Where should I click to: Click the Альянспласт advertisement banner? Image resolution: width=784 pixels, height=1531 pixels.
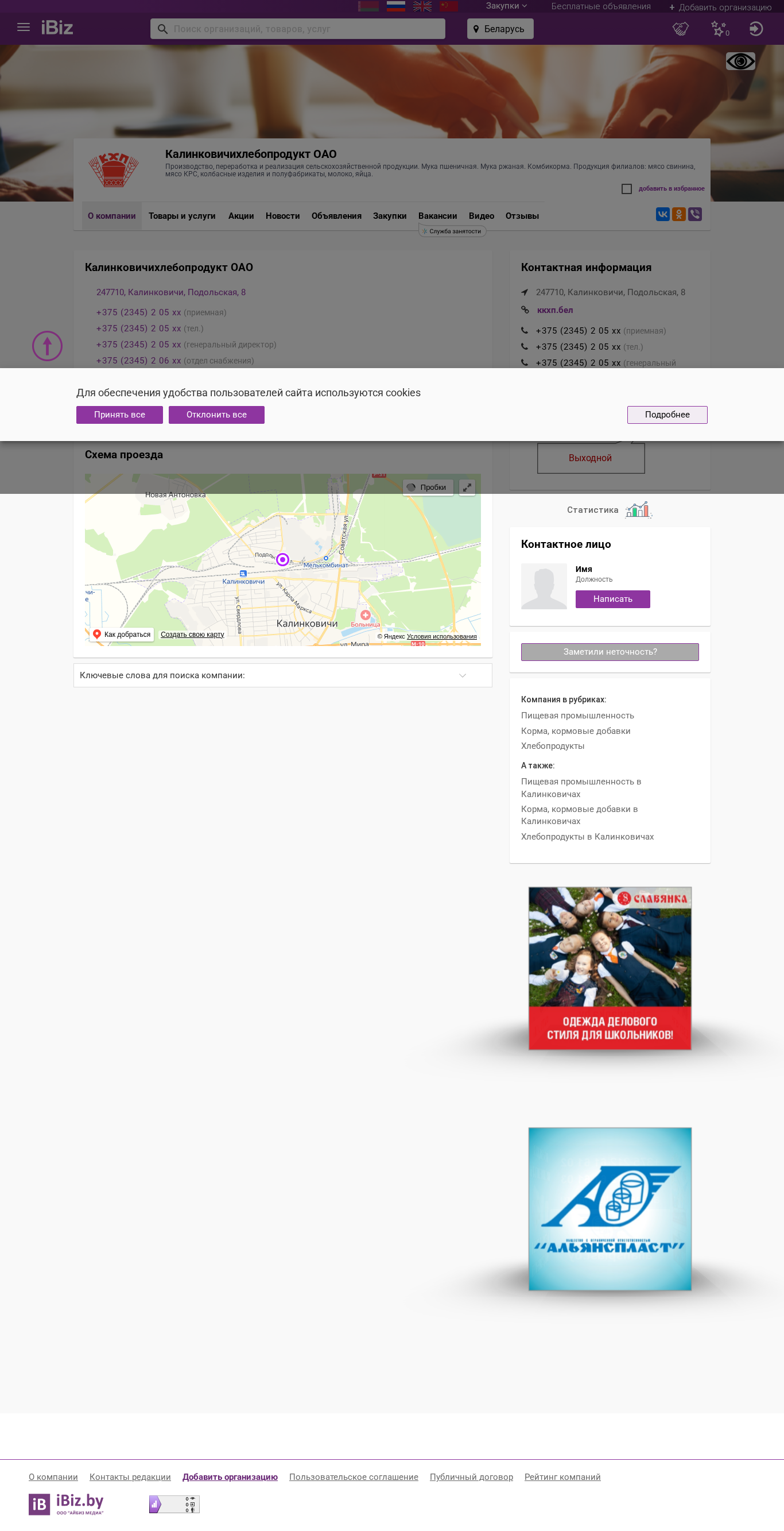point(610,1209)
